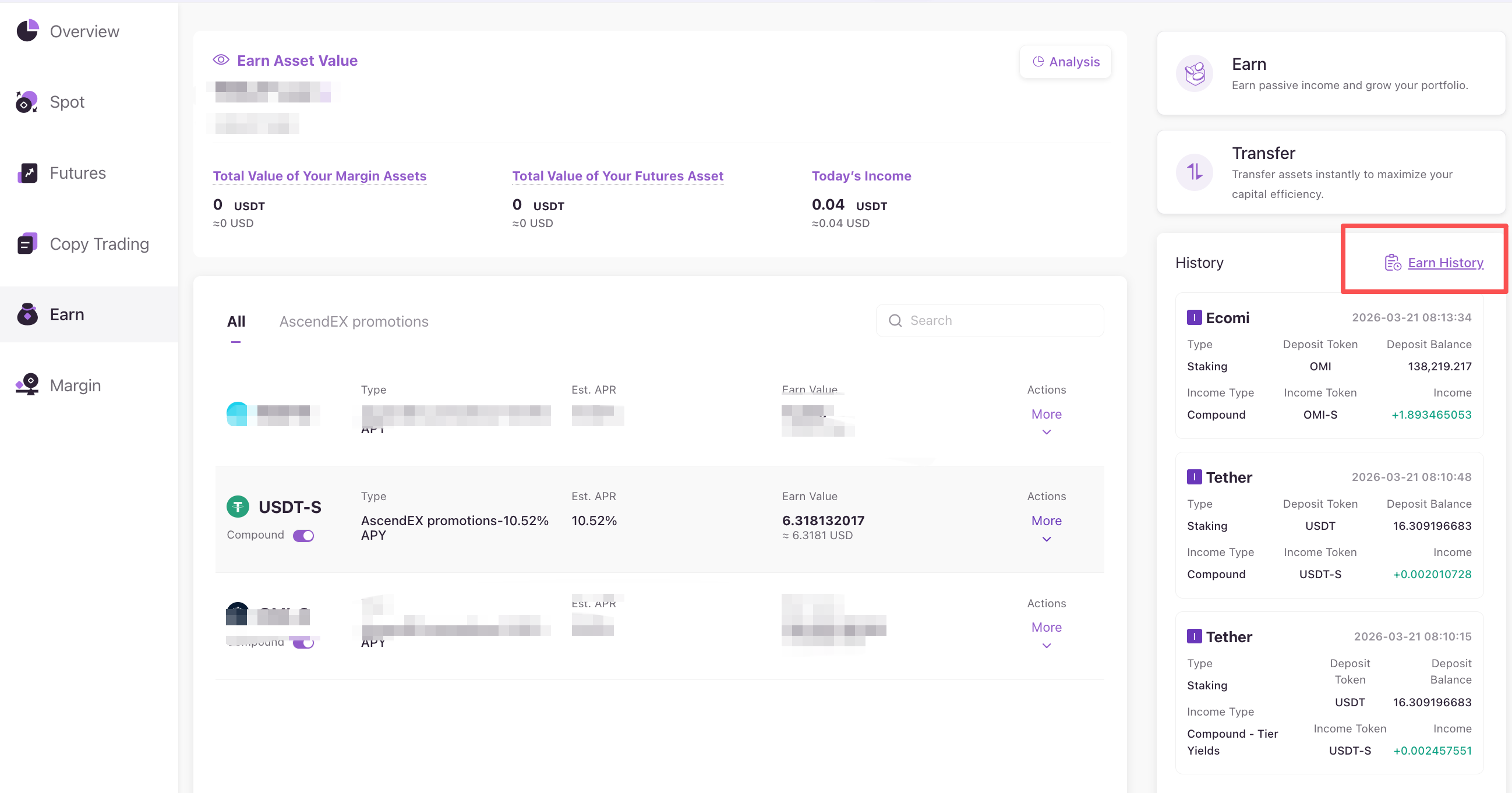Click the Copy Trading sidebar icon

(x=27, y=244)
